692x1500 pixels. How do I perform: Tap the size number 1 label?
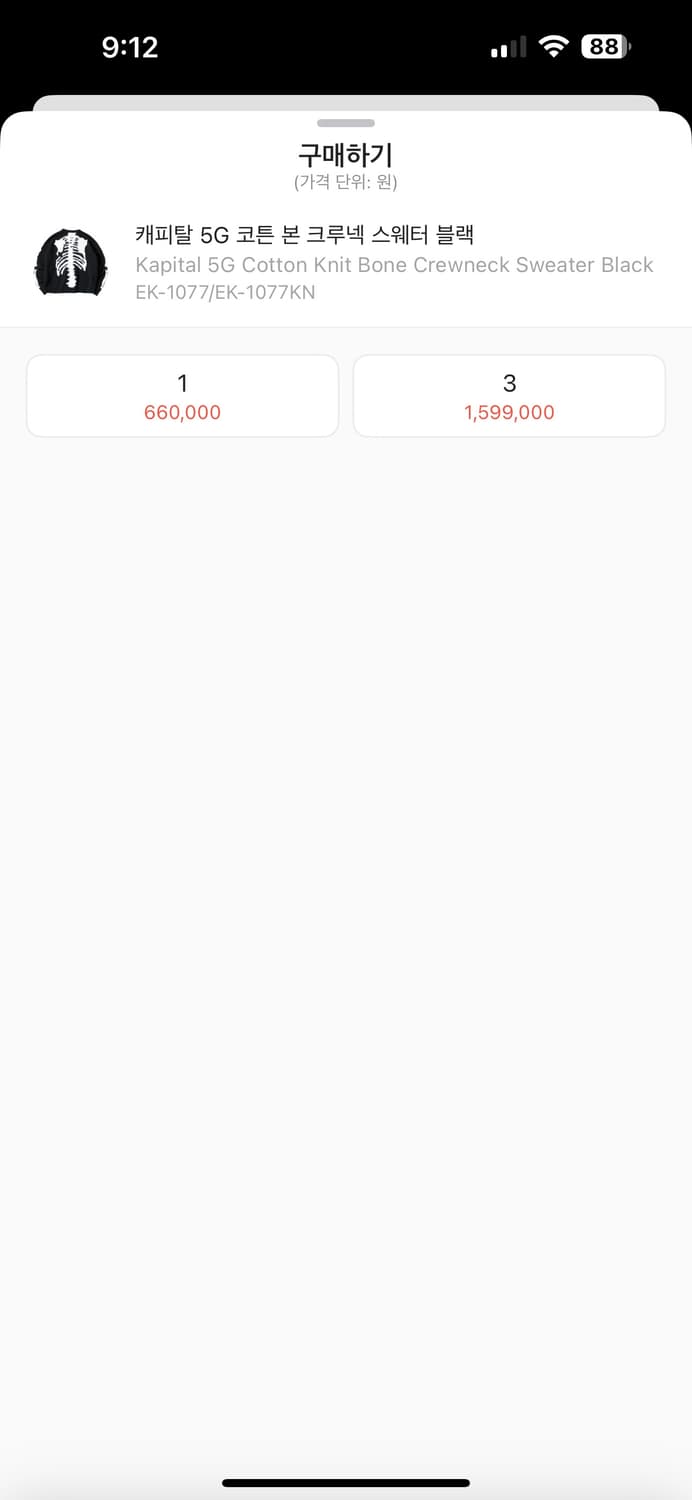click(182, 383)
